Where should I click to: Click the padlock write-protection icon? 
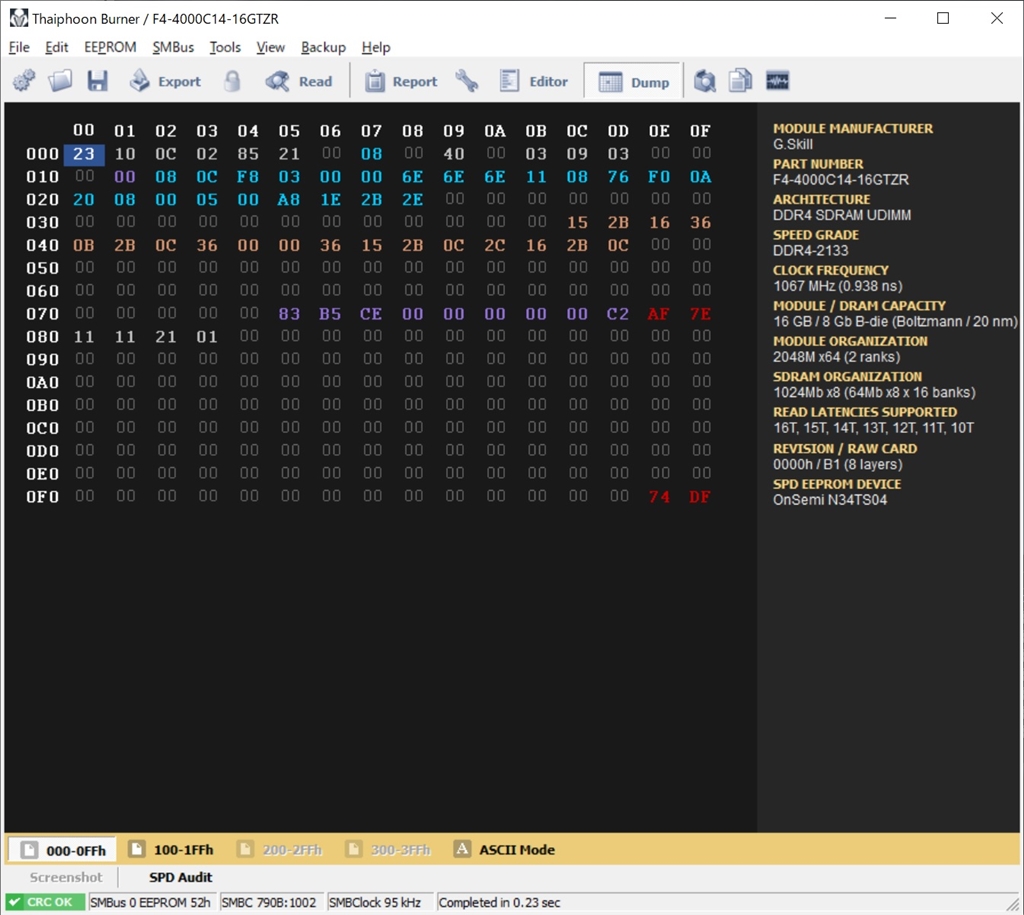(x=232, y=81)
